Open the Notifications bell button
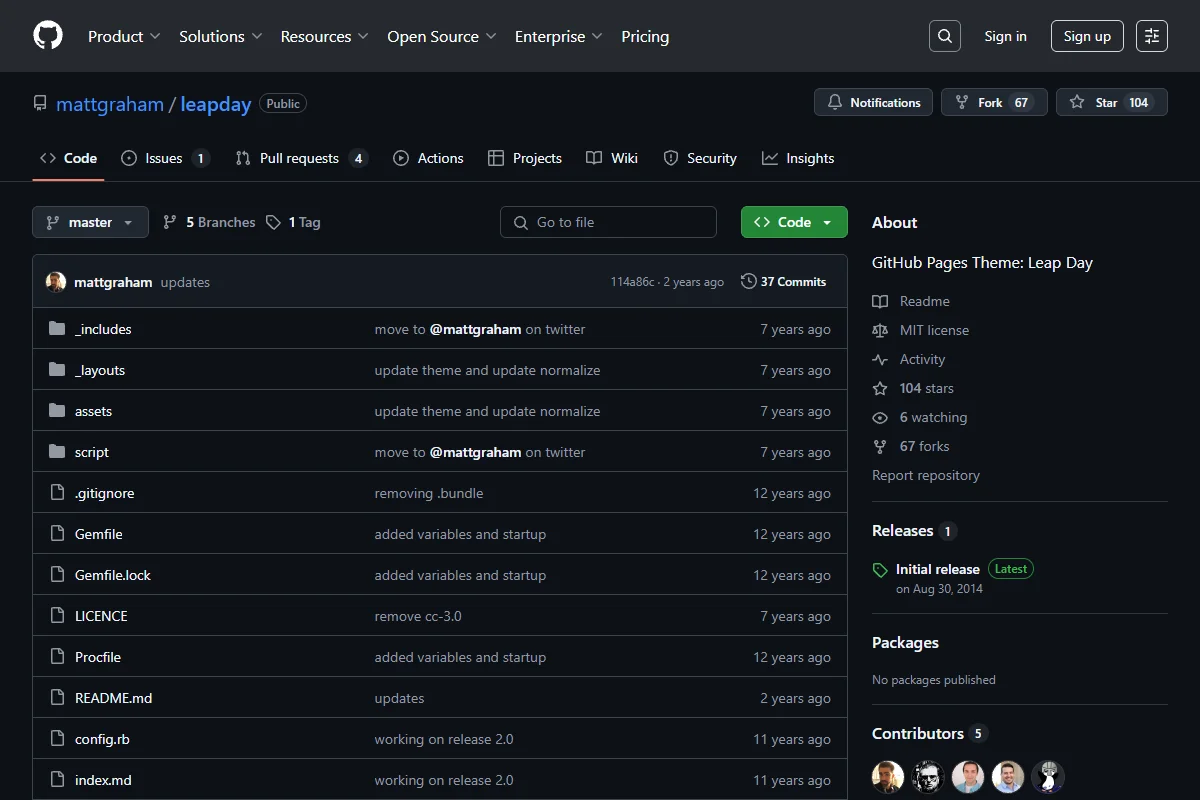The width and height of the screenshot is (1200, 800). (x=874, y=102)
